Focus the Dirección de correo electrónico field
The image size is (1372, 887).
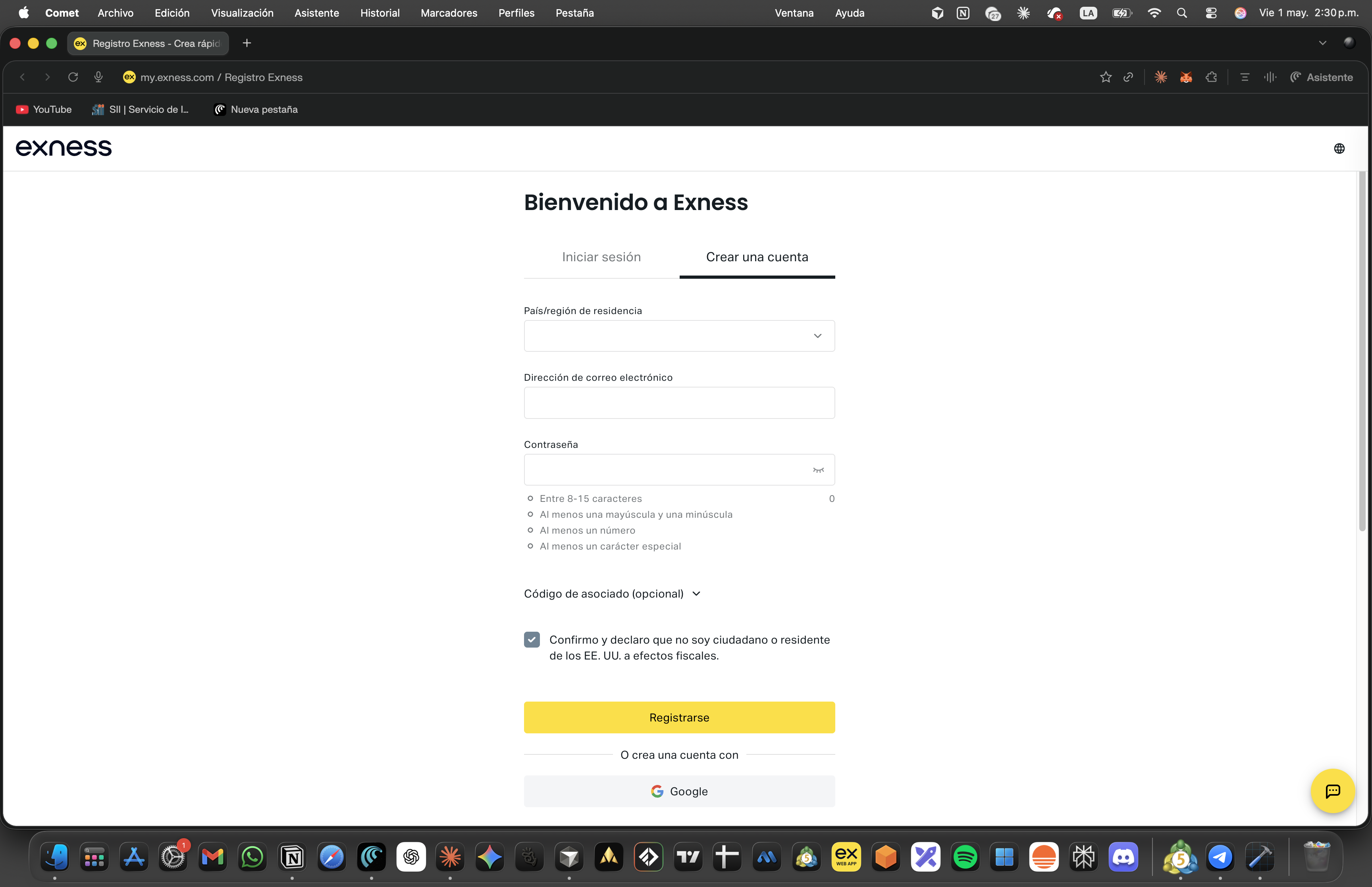pyautogui.click(x=679, y=403)
